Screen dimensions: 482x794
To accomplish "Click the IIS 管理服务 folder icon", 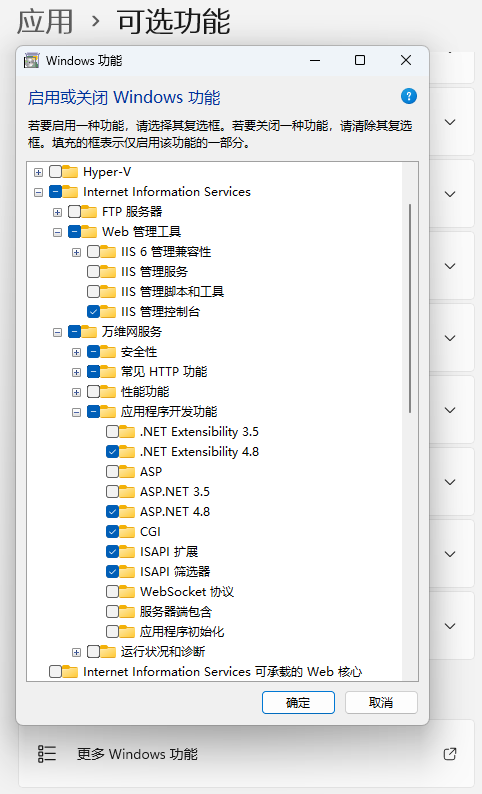I will (x=108, y=271).
